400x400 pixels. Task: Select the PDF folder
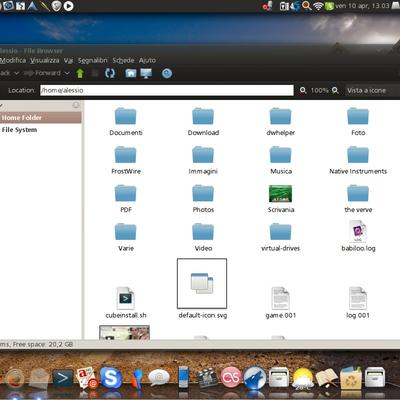coord(126,199)
